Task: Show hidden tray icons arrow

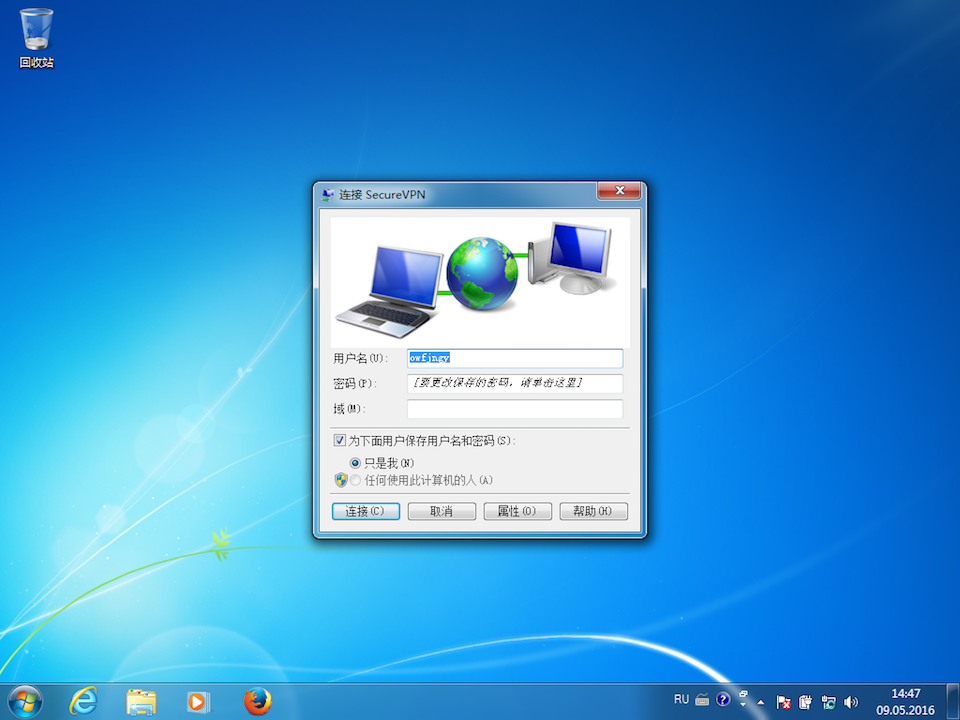Action: point(761,702)
